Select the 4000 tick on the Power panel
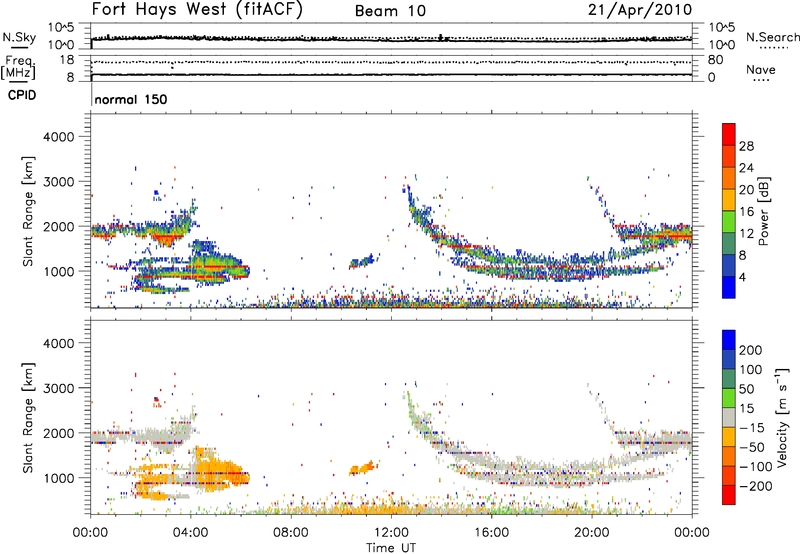The image size is (800, 554). coord(58,137)
